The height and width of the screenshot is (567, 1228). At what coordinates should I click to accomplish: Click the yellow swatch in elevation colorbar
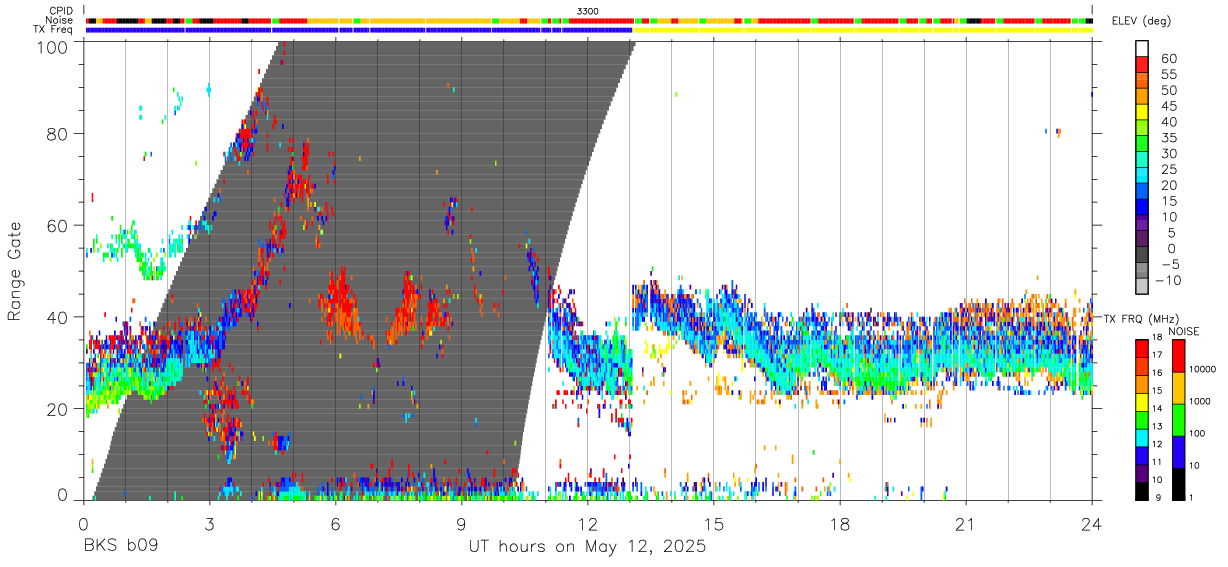click(1142, 111)
